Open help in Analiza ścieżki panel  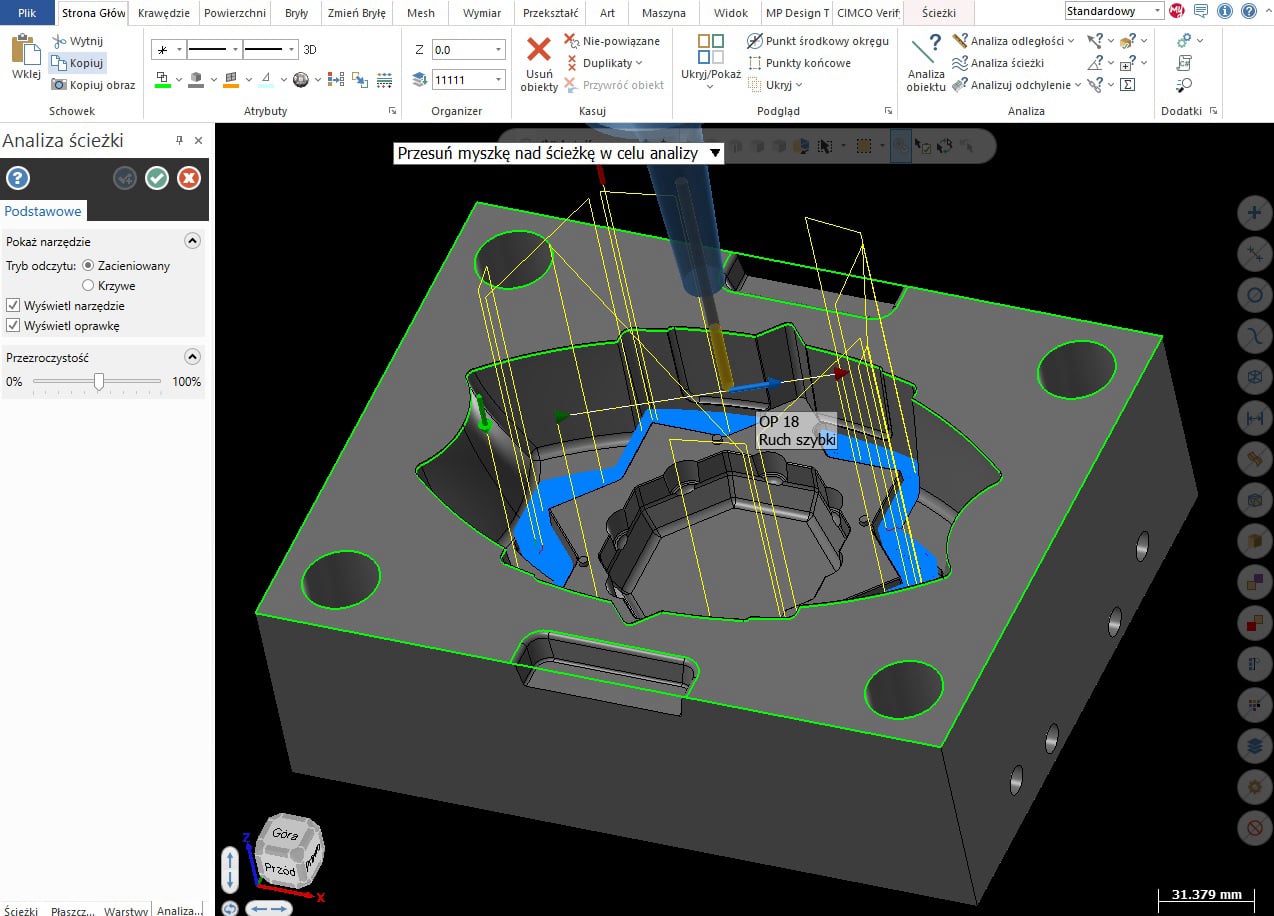18,178
